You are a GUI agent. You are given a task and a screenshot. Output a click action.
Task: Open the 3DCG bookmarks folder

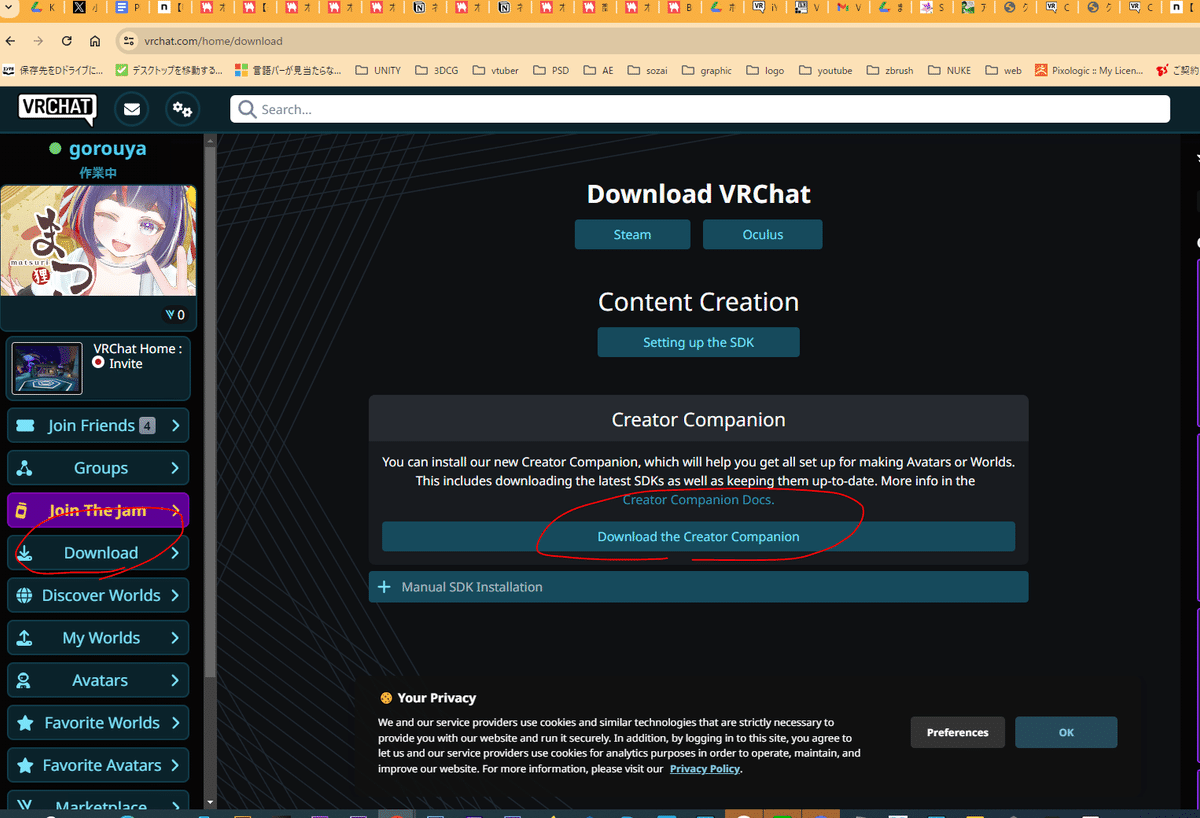click(x=436, y=70)
